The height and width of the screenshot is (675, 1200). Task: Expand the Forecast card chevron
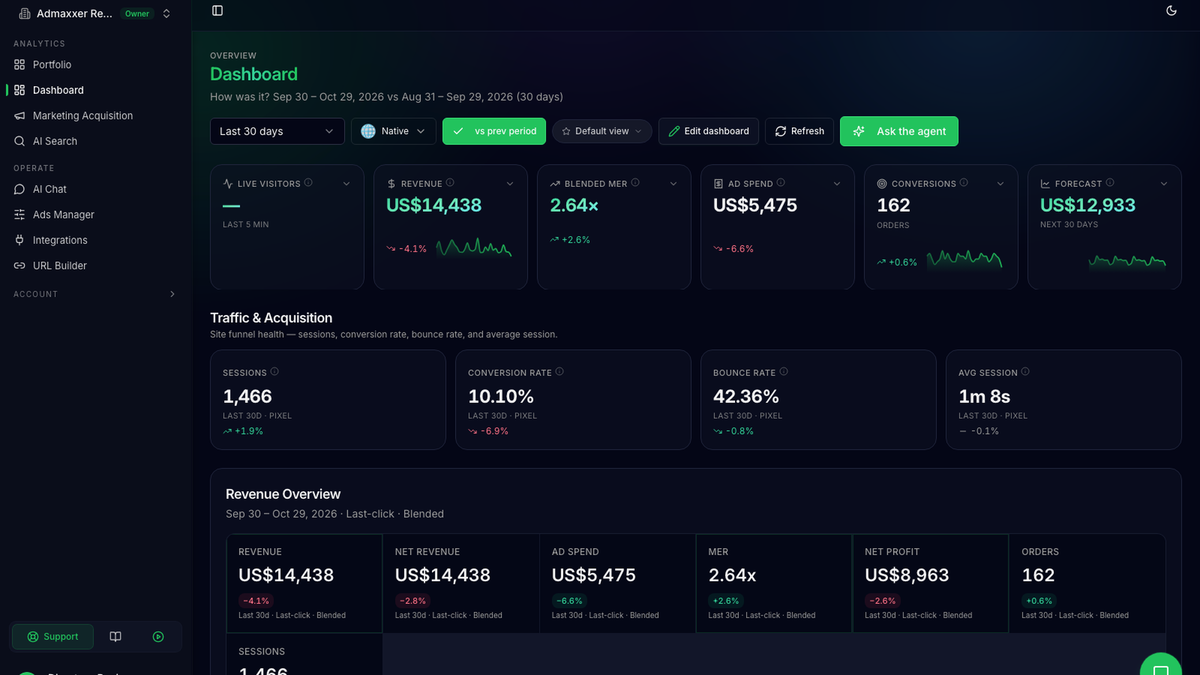[1163, 184]
